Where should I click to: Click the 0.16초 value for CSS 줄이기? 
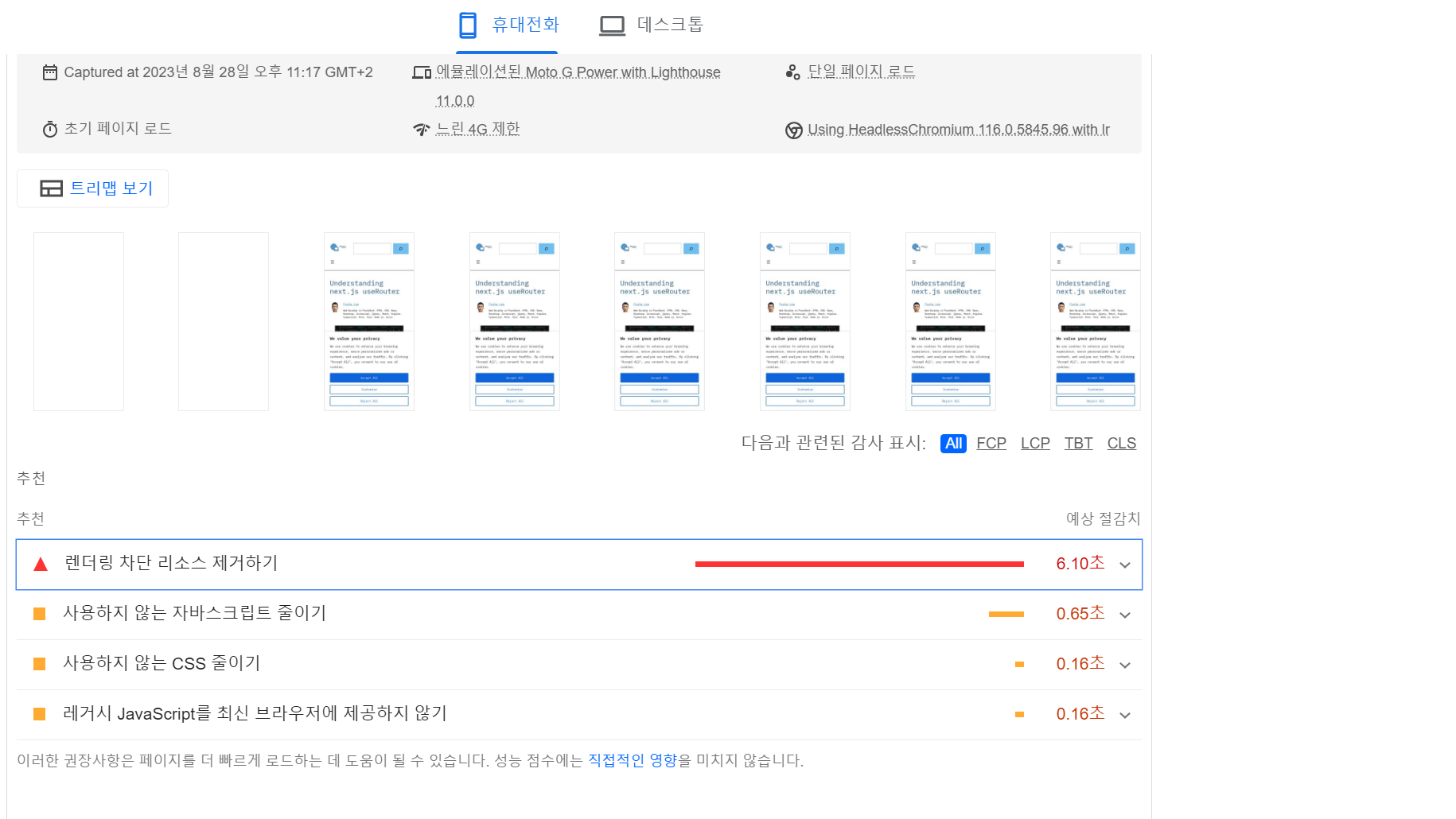click(x=1080, y=663)
